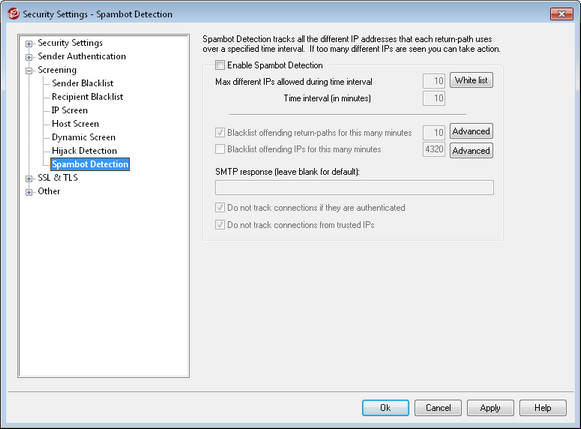Enable Spambot Detection checkbox

(220, 65)
